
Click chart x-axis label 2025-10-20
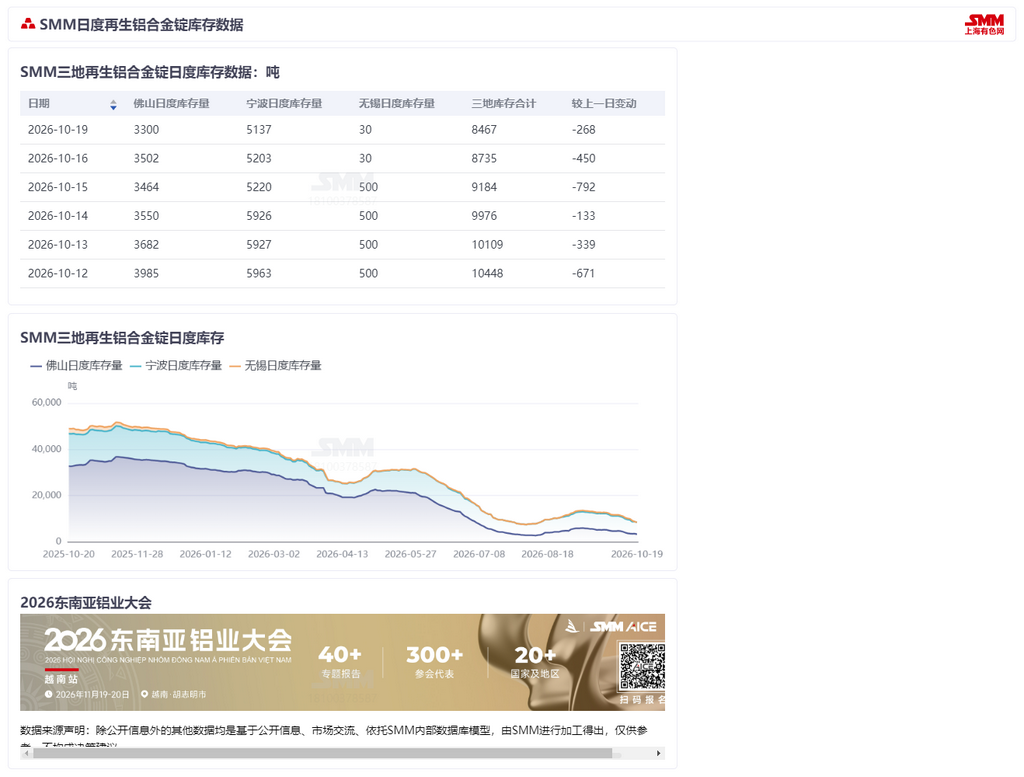tap(69, 554)
